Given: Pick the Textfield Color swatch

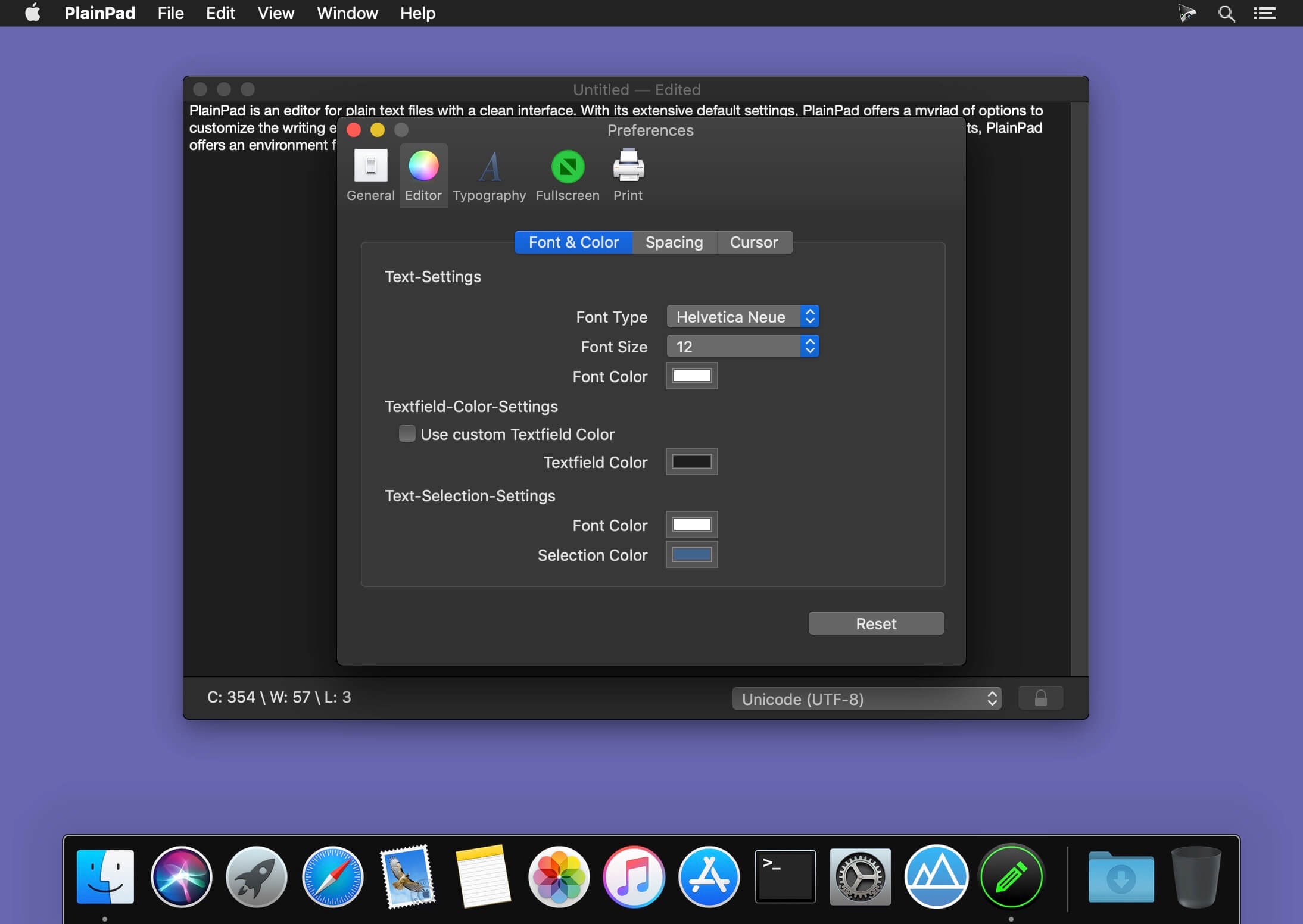Looking at the screenshot, I should pyautogui.click(x=691, y=461).
